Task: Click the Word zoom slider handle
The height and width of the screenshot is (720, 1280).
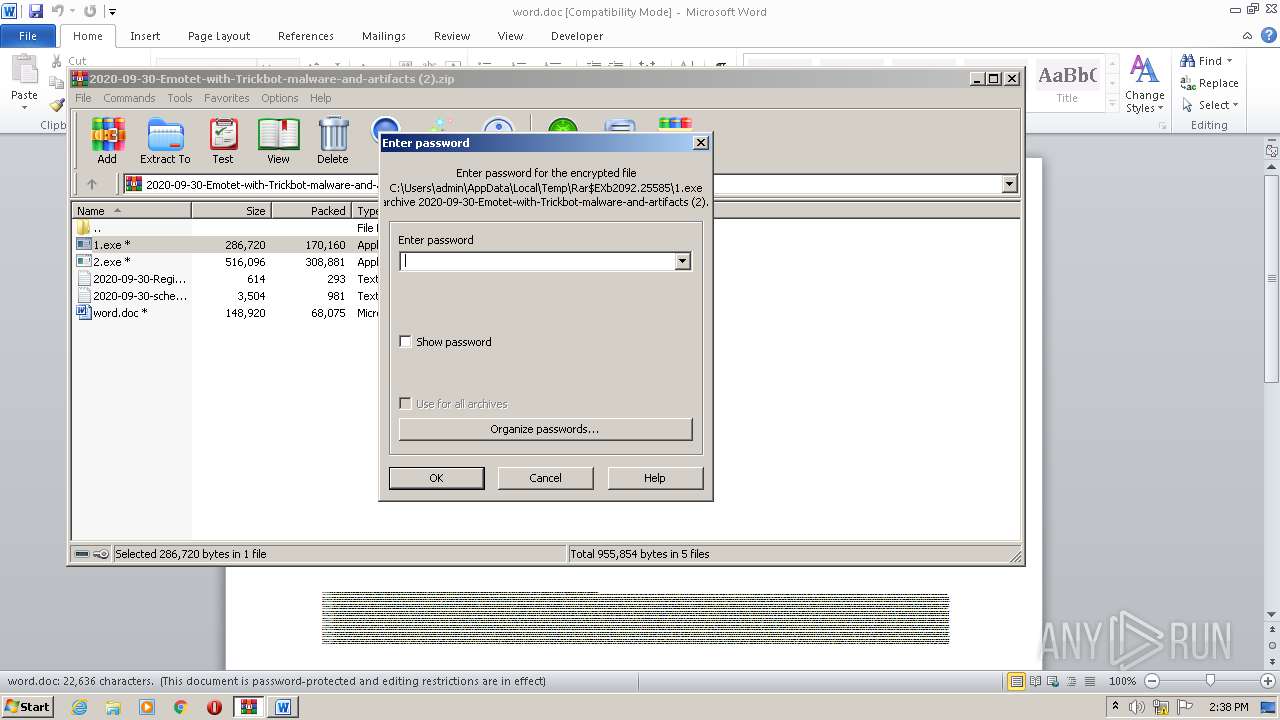Action: pyautogui.click(x=1210, y=681)
